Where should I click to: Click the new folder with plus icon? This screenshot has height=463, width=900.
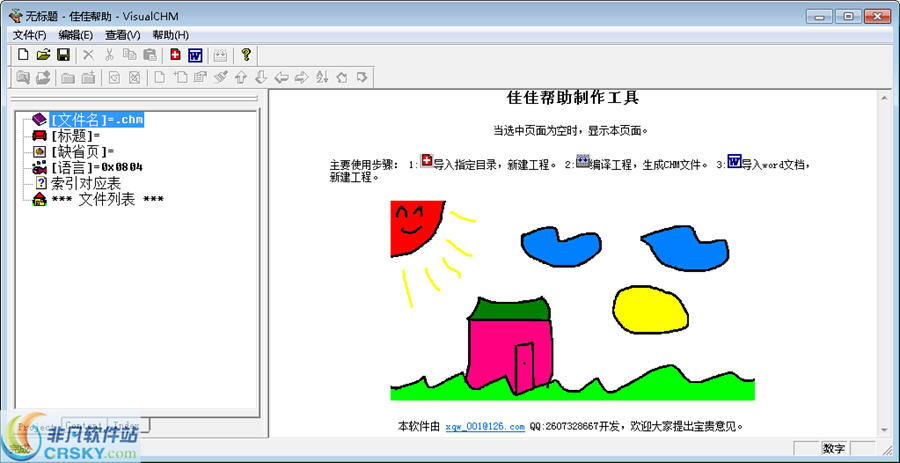click(x=88, y=77)
